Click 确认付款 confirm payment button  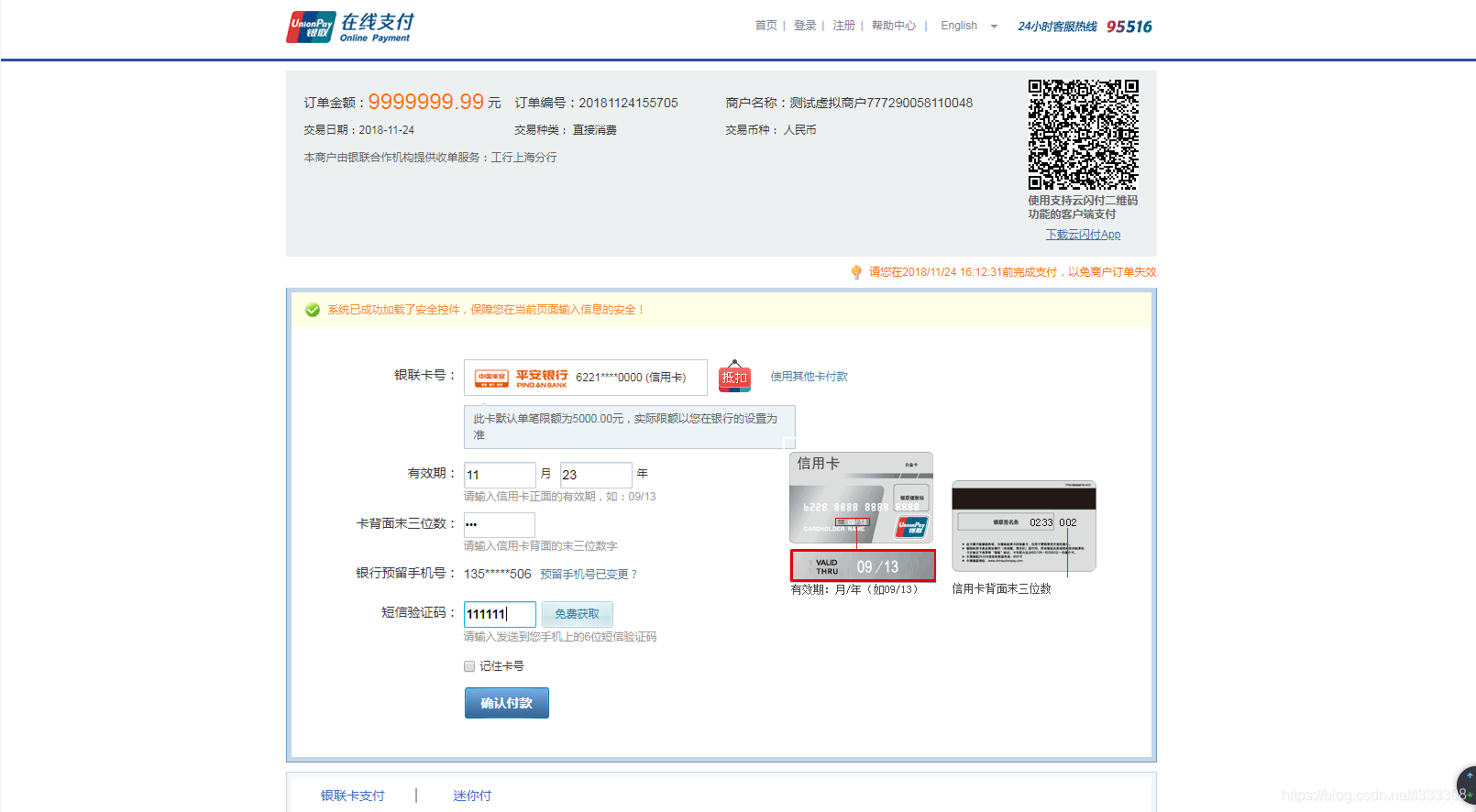tap(507, 703)
